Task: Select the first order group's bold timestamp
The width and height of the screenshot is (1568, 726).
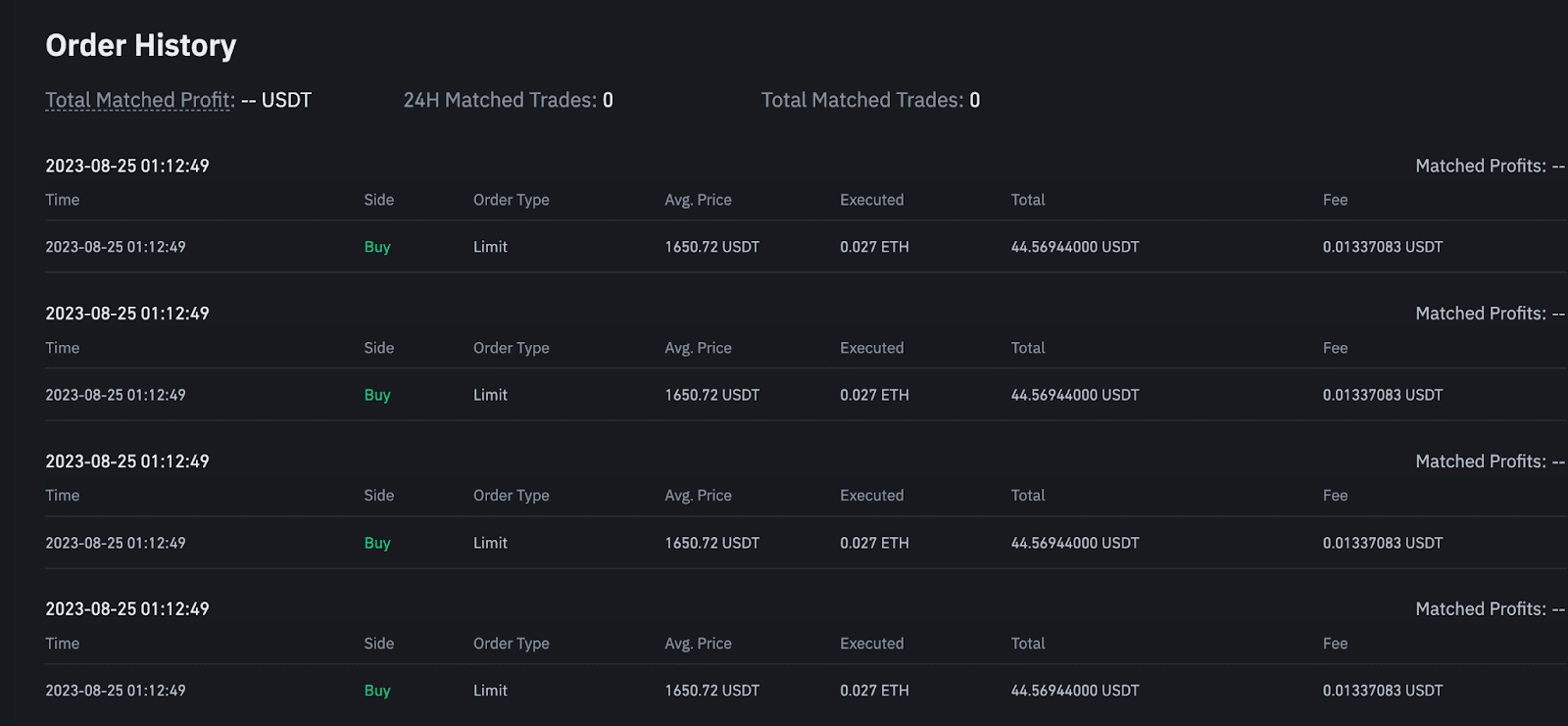Action: [127, 166]
